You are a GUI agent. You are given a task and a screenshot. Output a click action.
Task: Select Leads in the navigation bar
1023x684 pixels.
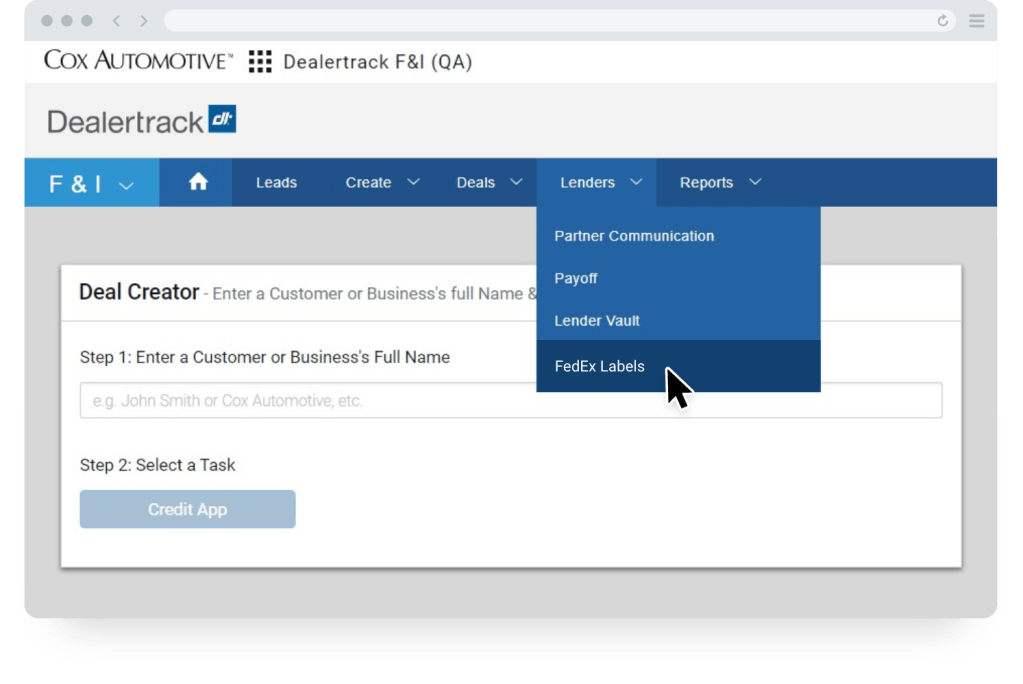(276, 182)
